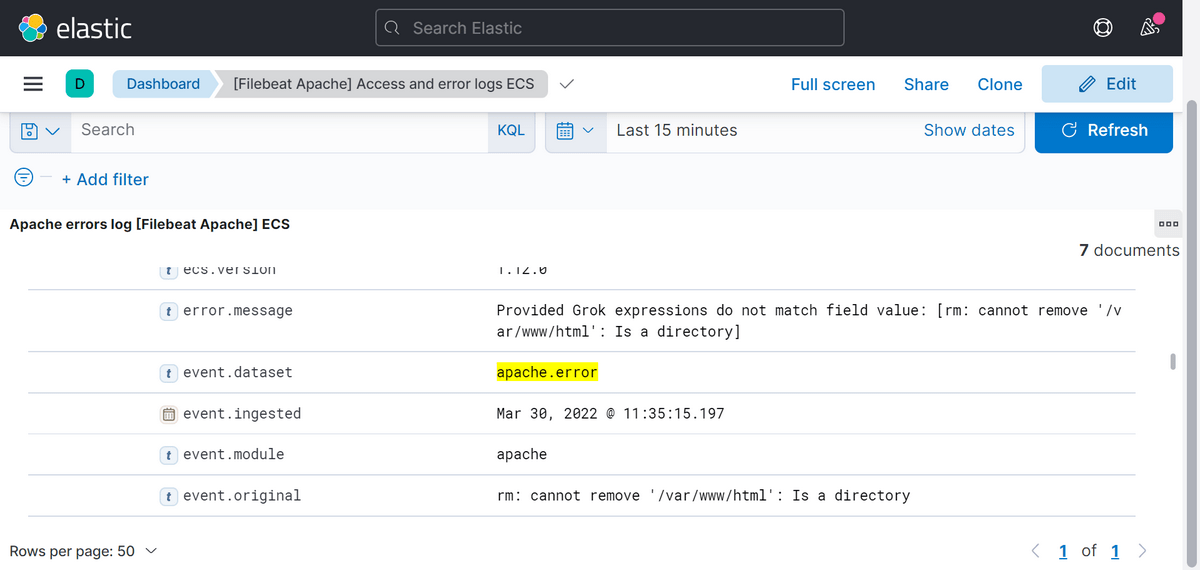Click the highlighted apache.error value
The image size is (1200, 570).
pos(547,372)
